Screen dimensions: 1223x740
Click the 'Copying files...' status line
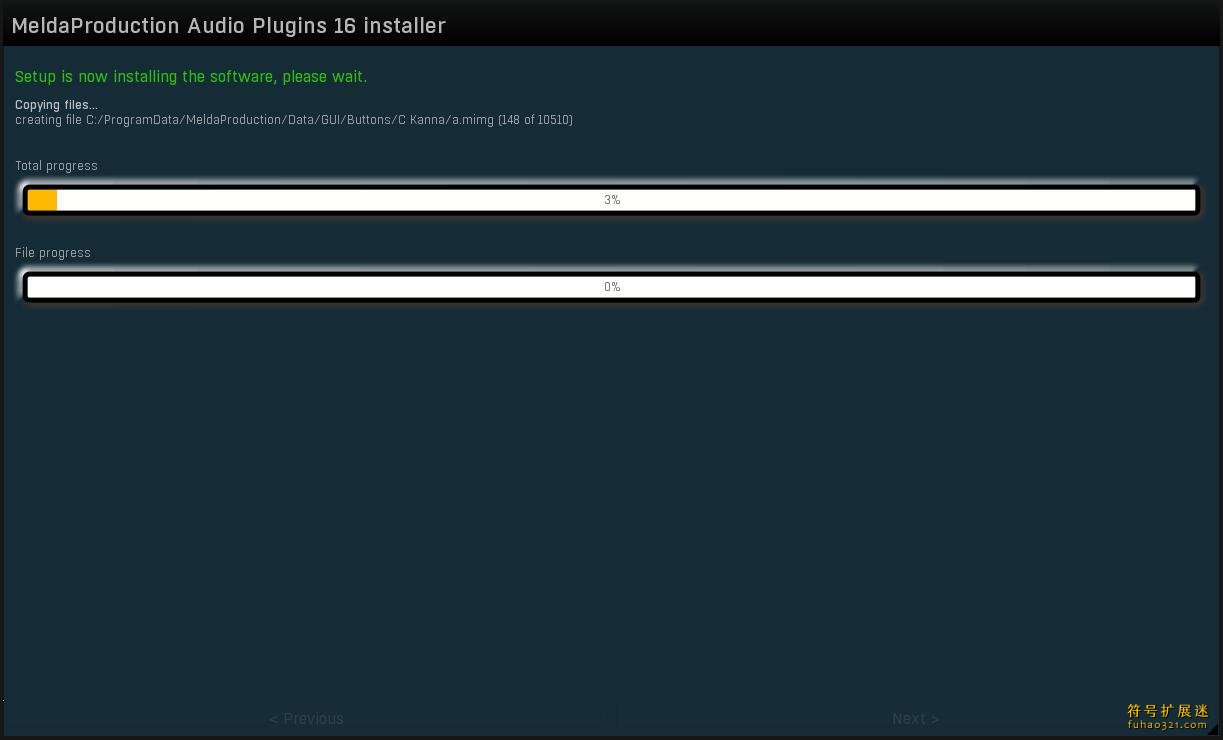click(56, 105)
